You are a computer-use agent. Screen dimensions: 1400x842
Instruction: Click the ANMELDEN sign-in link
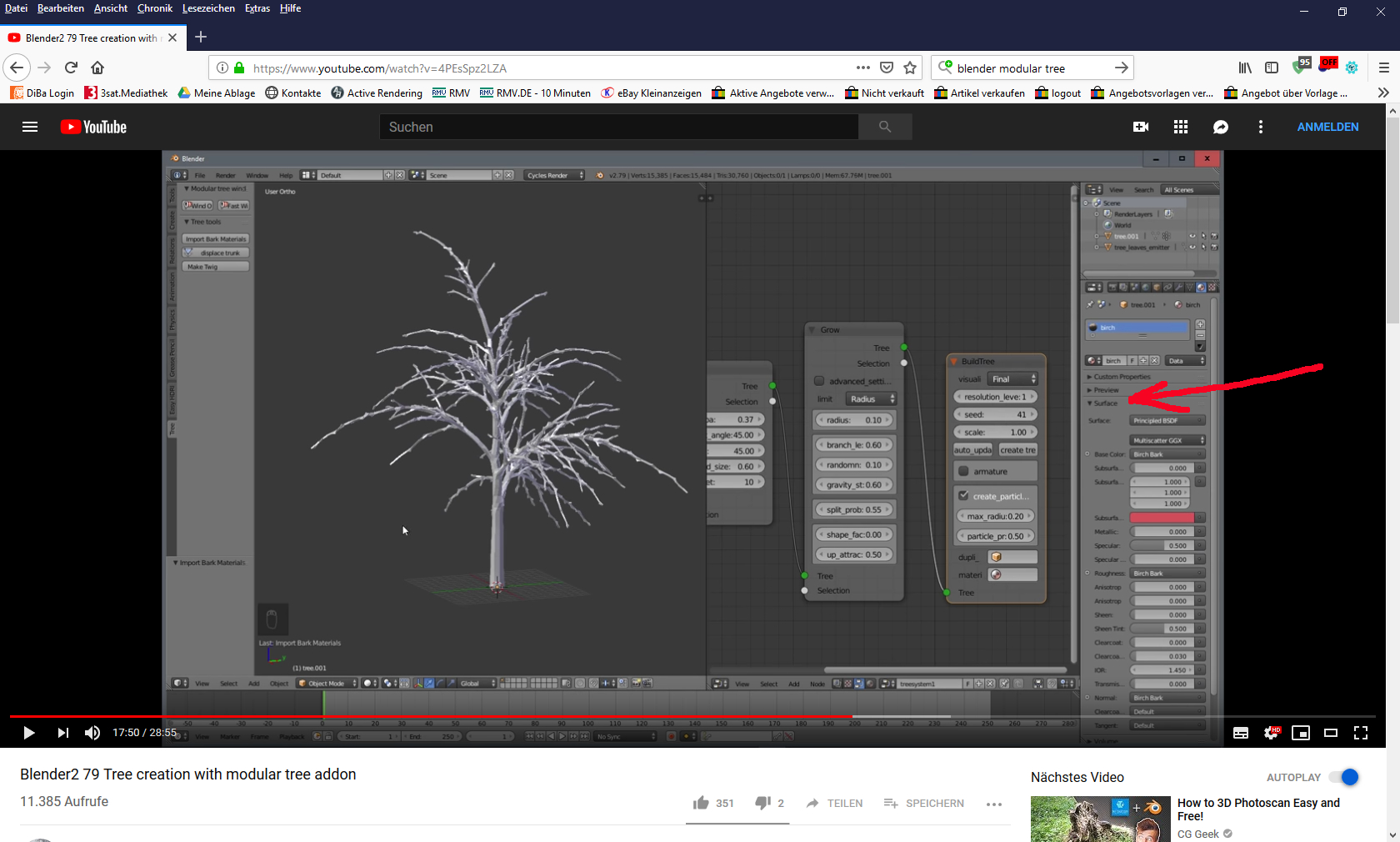tap(1327, 127)
